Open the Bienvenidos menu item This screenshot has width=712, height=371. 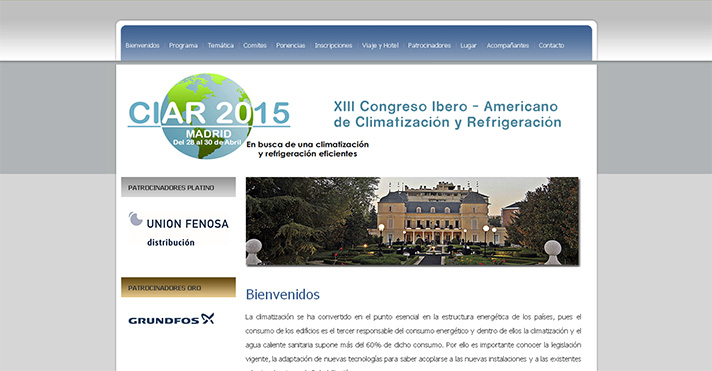pyautogui.click(x=143, y=45)
